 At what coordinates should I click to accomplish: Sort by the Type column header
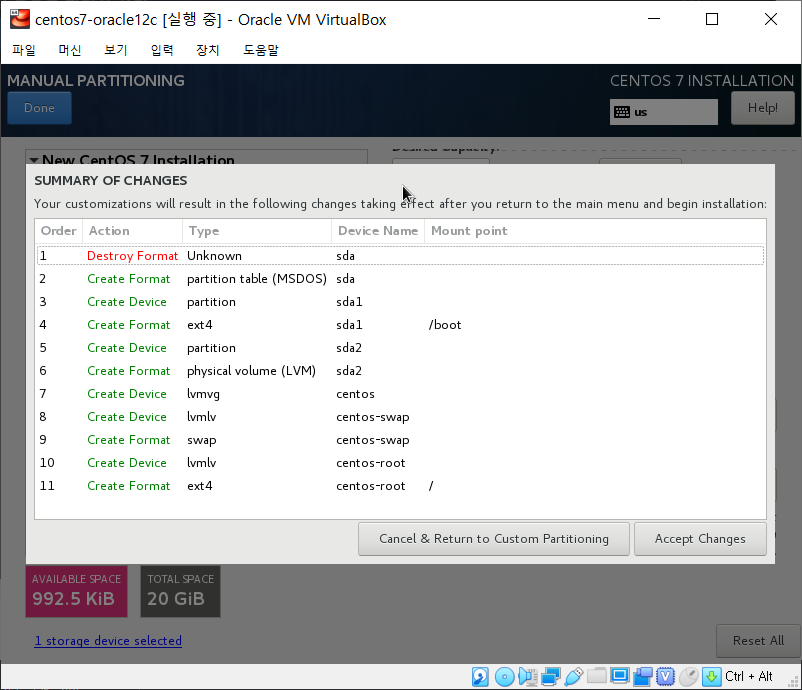[x=257, y=231]
